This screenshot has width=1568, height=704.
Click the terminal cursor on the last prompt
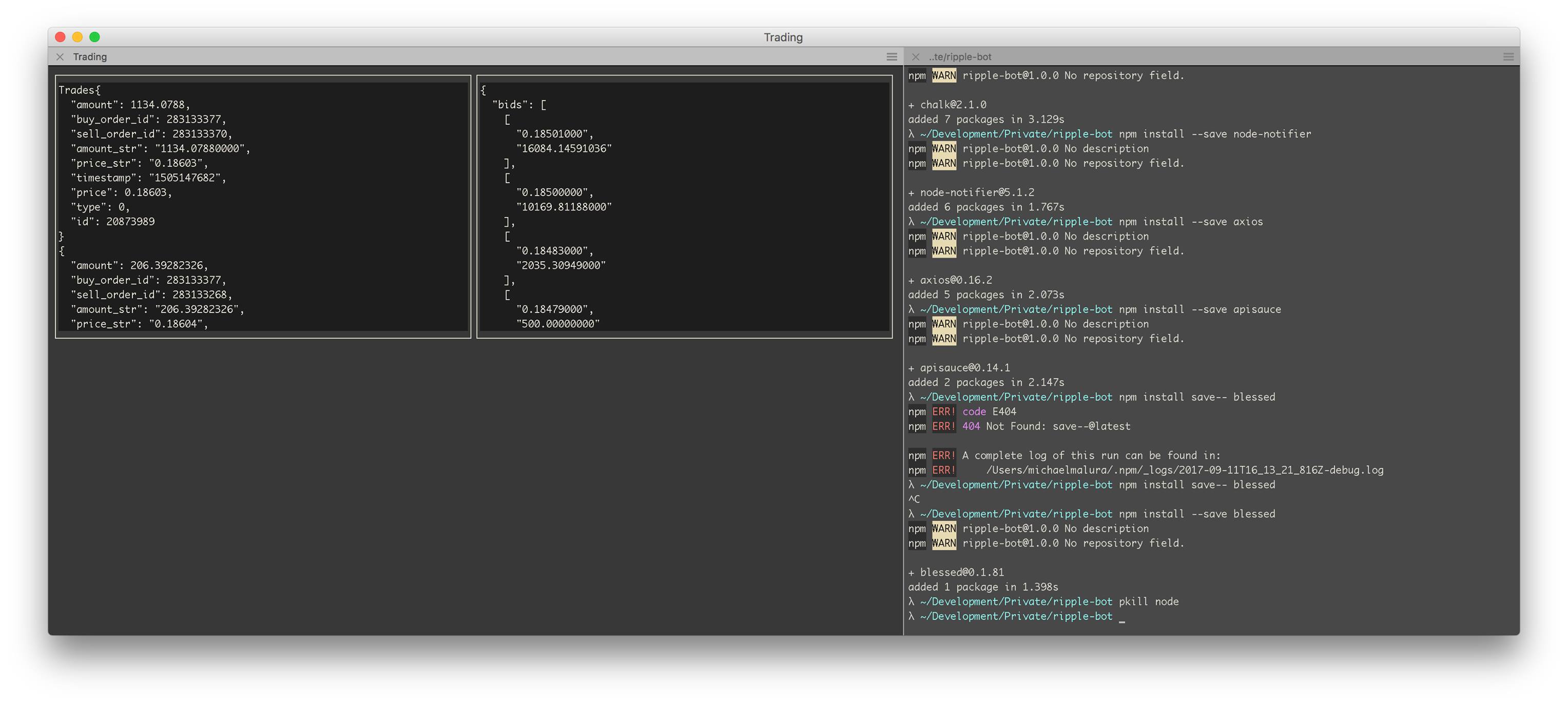click(1122, 621)
